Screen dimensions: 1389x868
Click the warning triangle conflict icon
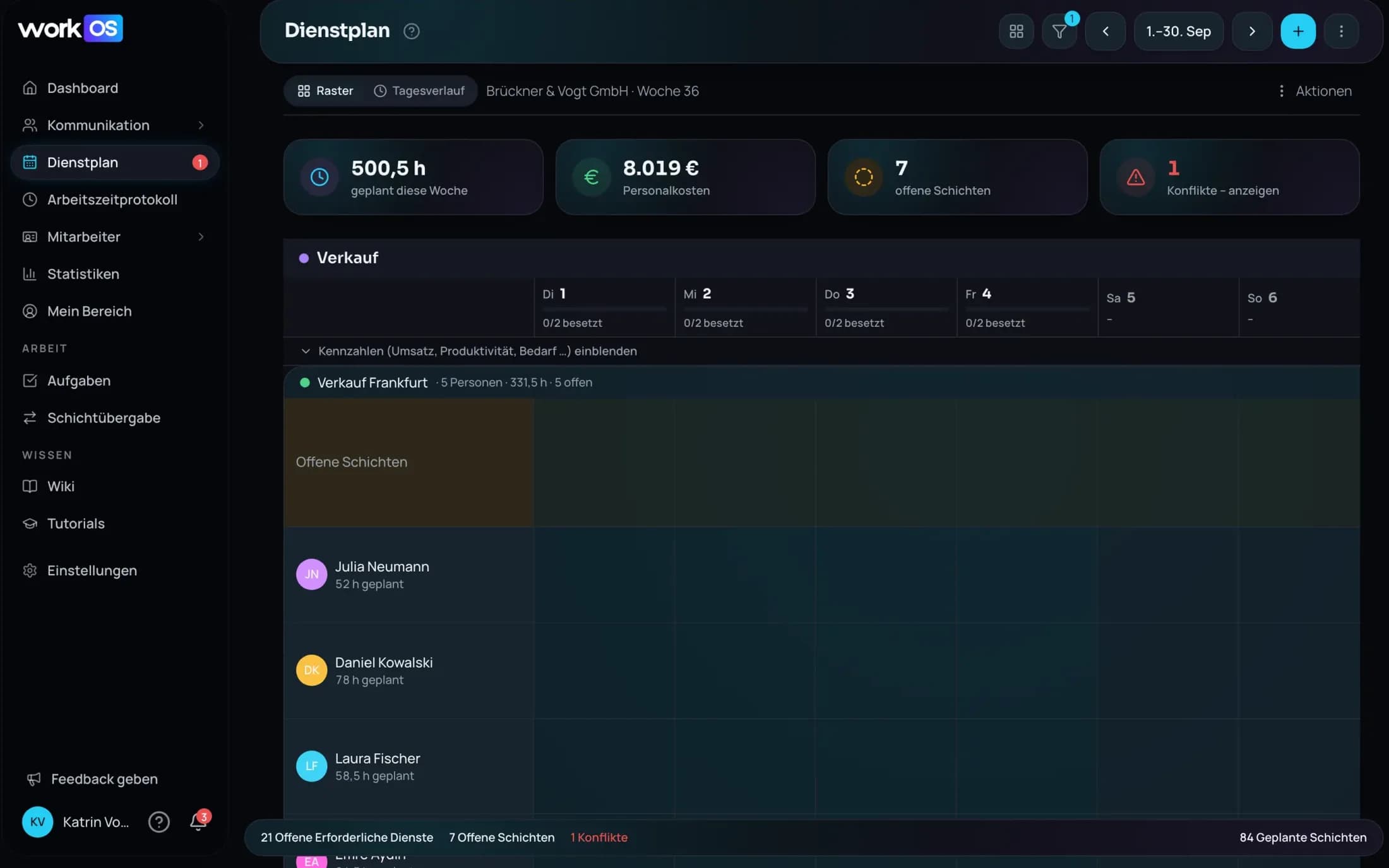1136,177
